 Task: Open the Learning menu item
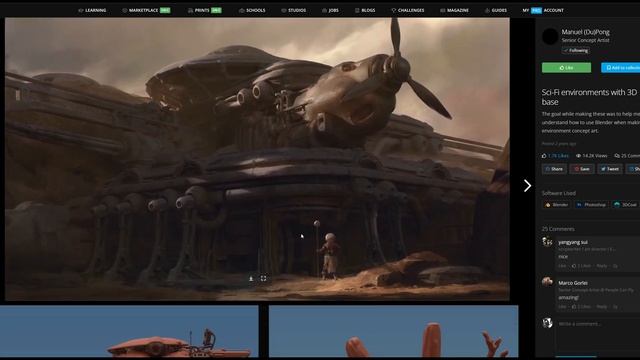pos(92,10)
